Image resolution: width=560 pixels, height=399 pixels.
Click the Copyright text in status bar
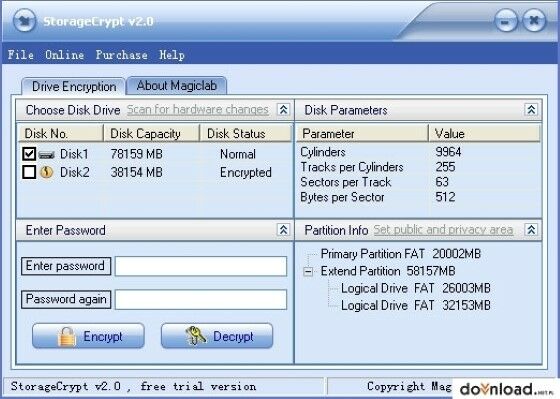(x=409, y=386)
